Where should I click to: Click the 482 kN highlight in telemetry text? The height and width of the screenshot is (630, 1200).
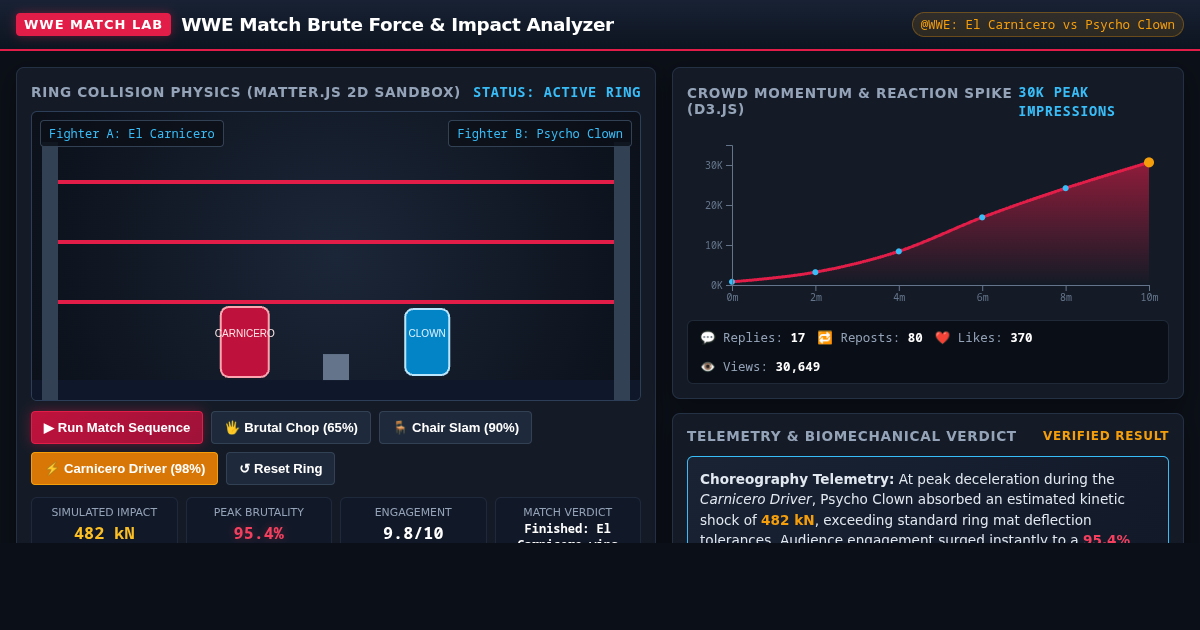[788, 520]
